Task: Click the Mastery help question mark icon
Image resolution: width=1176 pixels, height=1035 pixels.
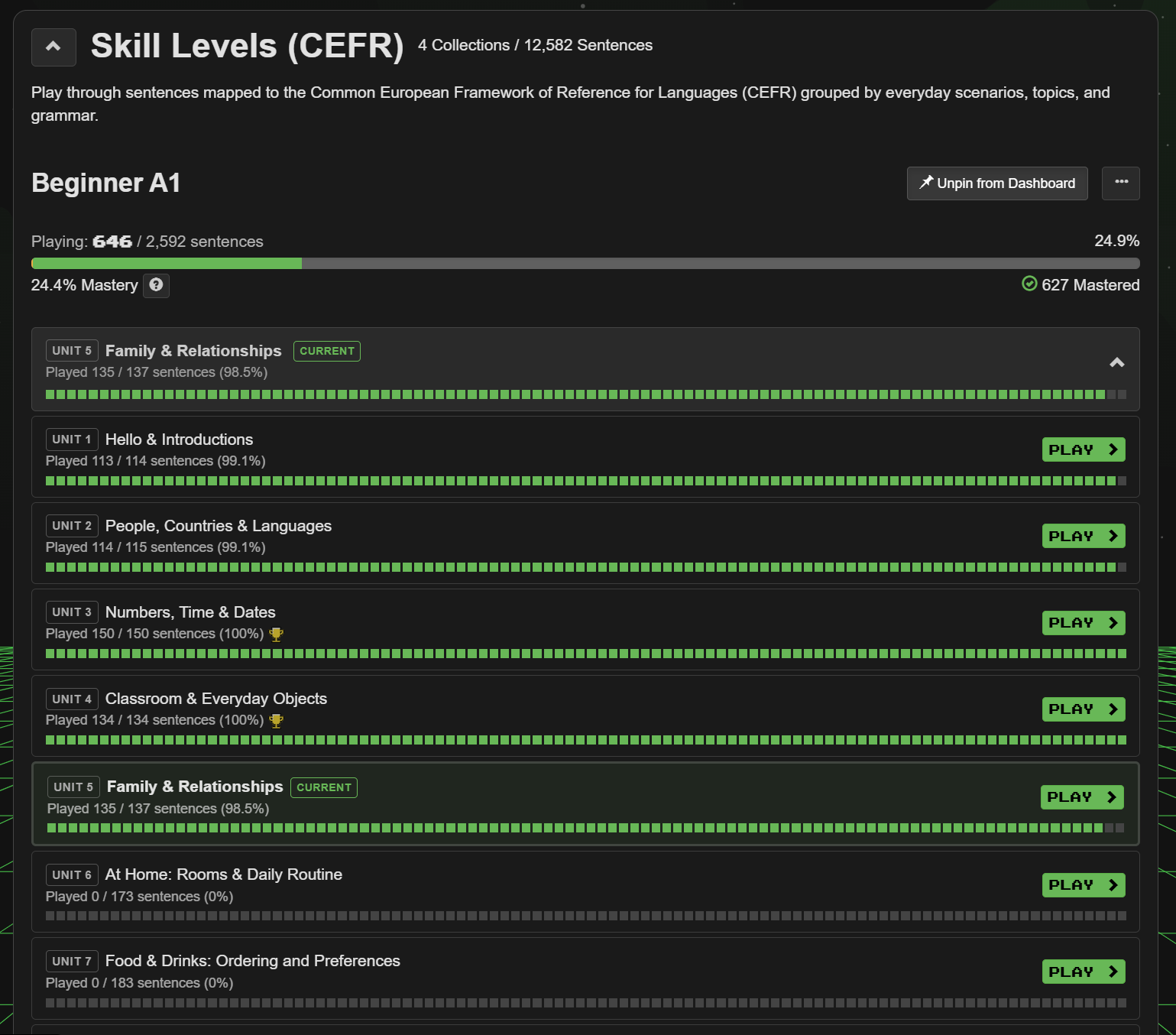Action: coord(156,285)
